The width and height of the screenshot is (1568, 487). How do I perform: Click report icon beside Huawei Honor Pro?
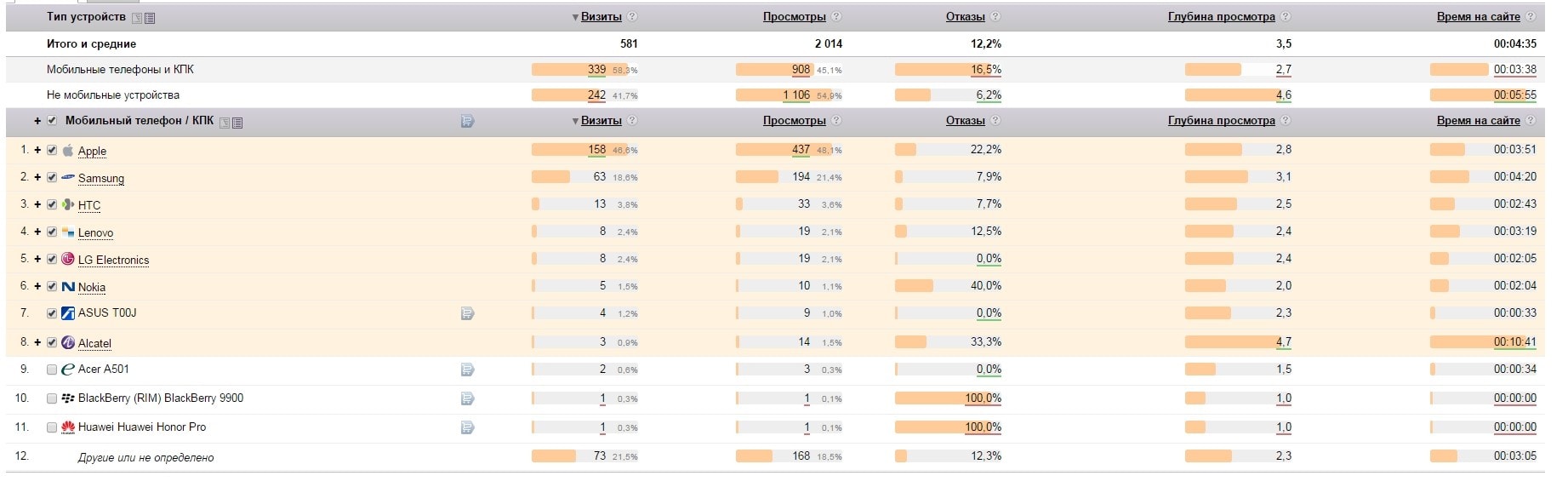coord(467,427)
